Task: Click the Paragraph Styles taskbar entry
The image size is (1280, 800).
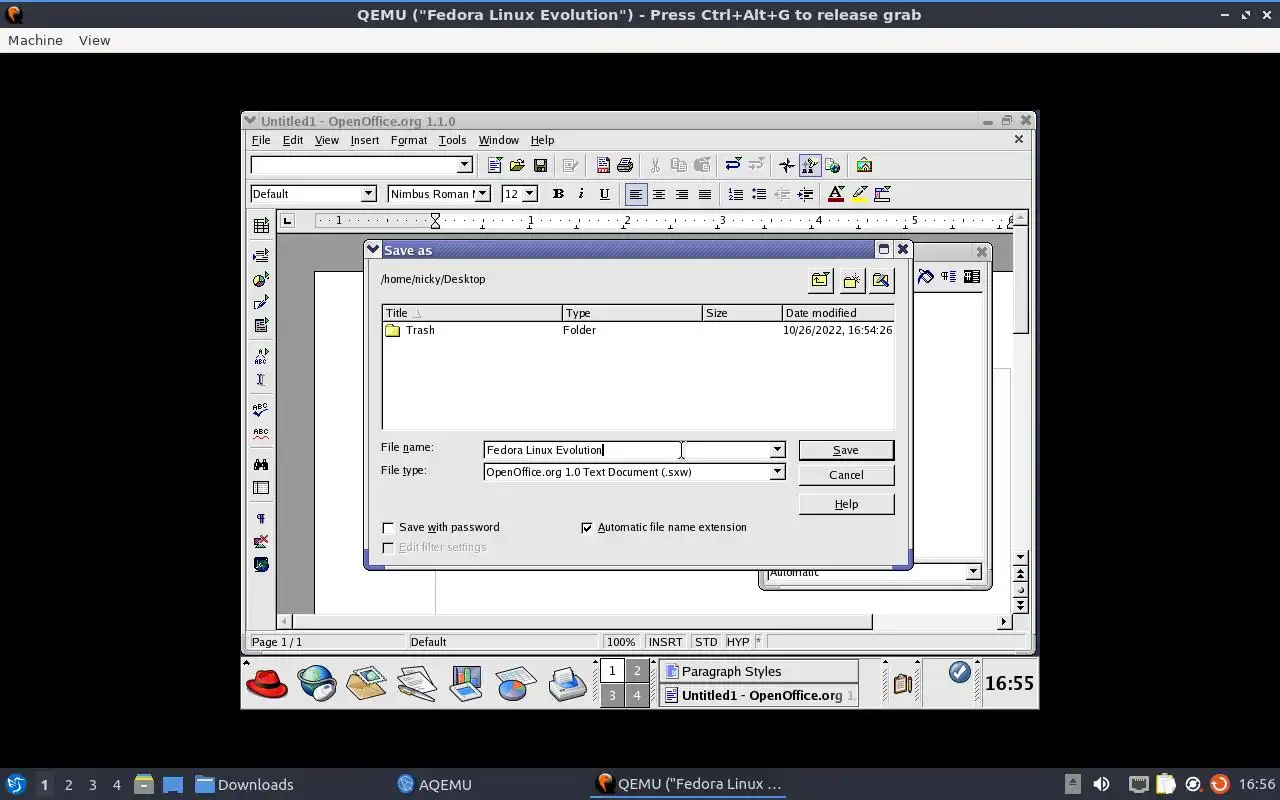Action: [x=759, y=671]
